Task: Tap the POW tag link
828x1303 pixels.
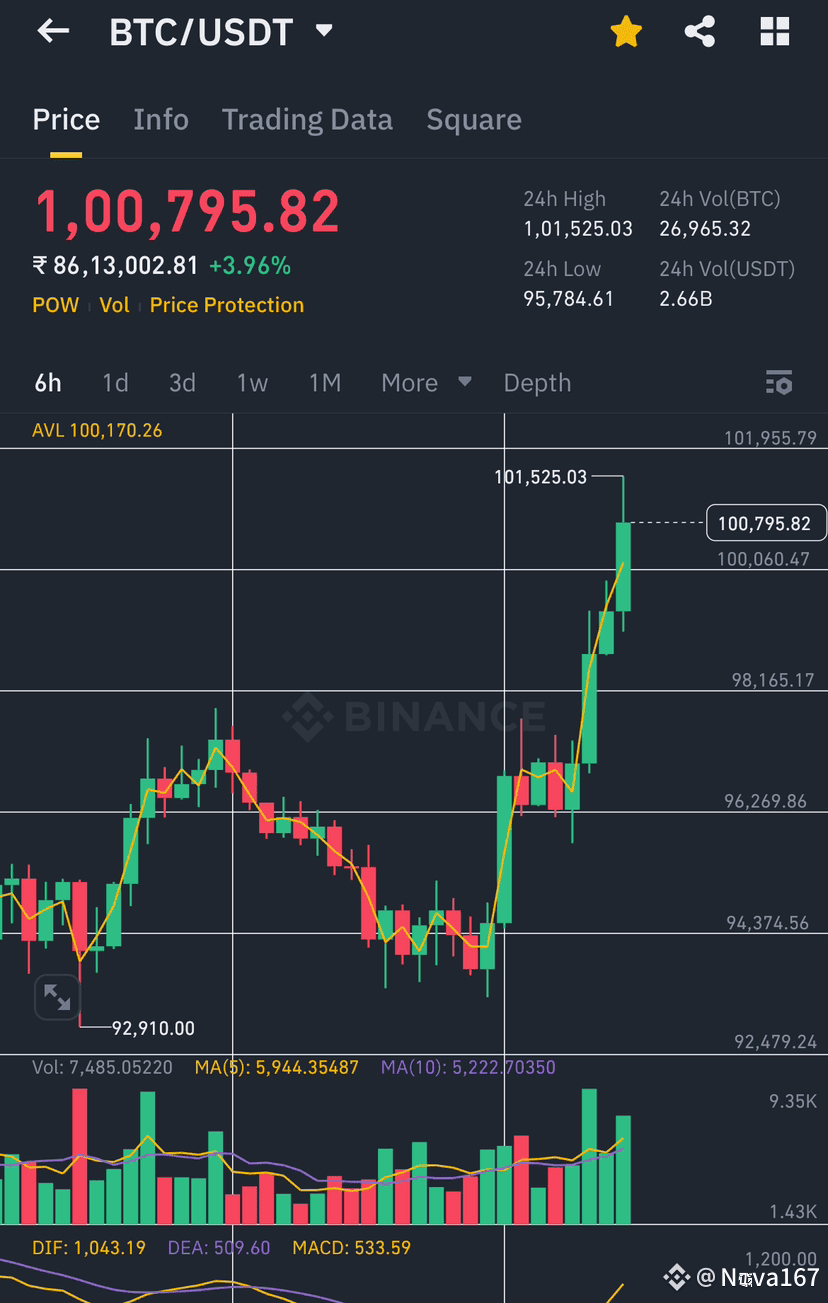Action: [x=55, y=305]
